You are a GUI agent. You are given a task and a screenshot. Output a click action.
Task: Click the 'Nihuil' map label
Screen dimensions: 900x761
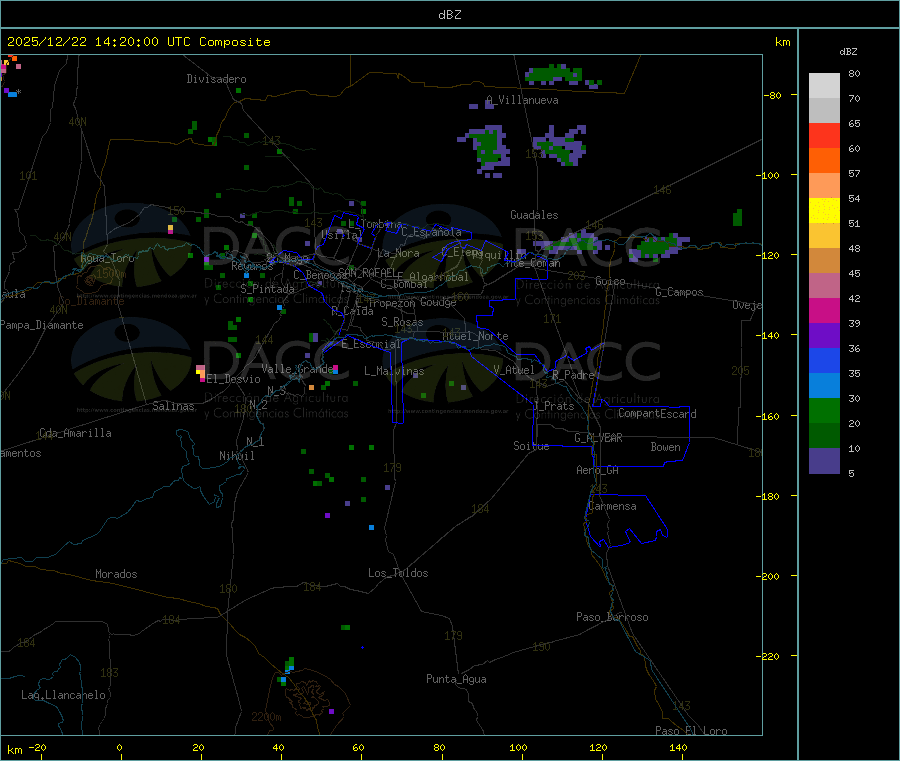(237, 456)
